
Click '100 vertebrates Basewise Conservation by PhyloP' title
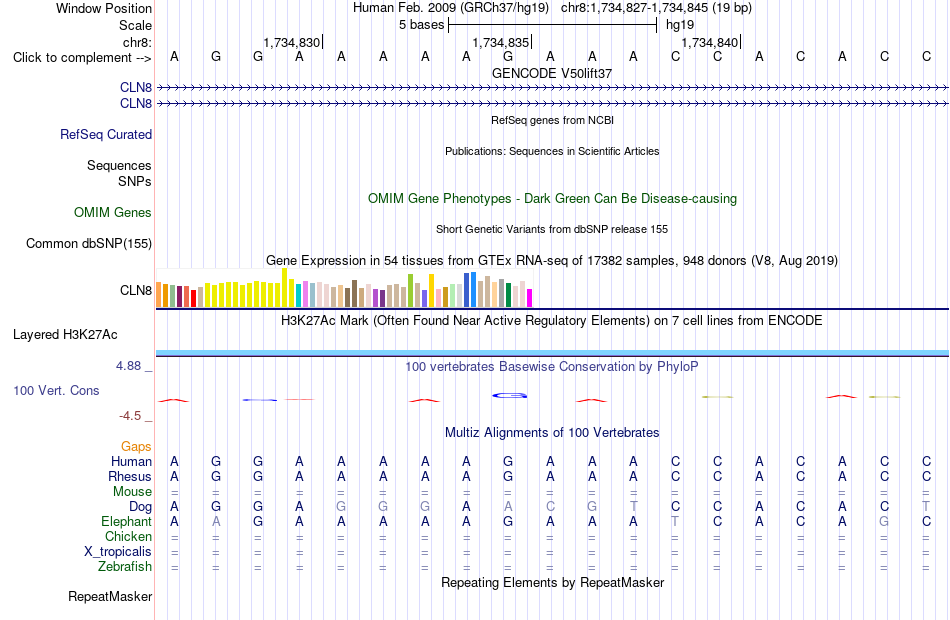click(552, 367)
